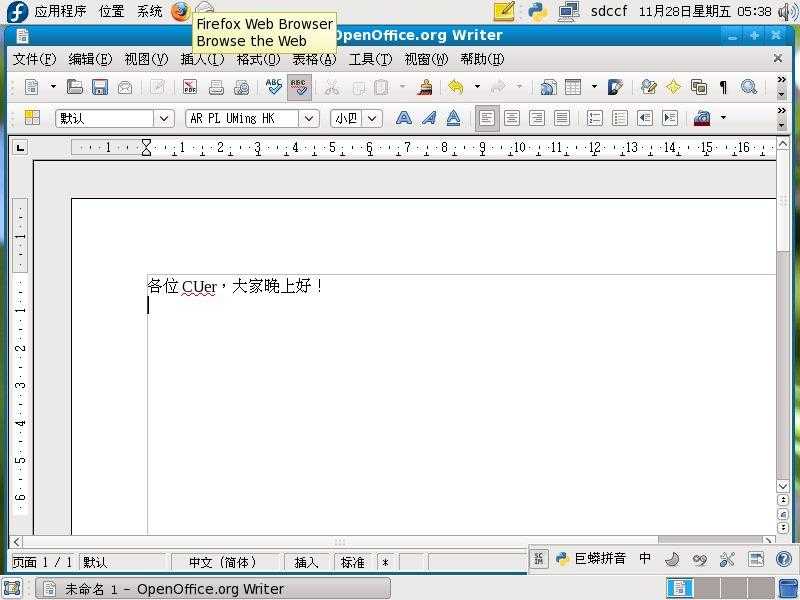The height and width of the screenshot is (600, 800).
Task: Open a file using the Open folder icon
Action: pos(74,87)
